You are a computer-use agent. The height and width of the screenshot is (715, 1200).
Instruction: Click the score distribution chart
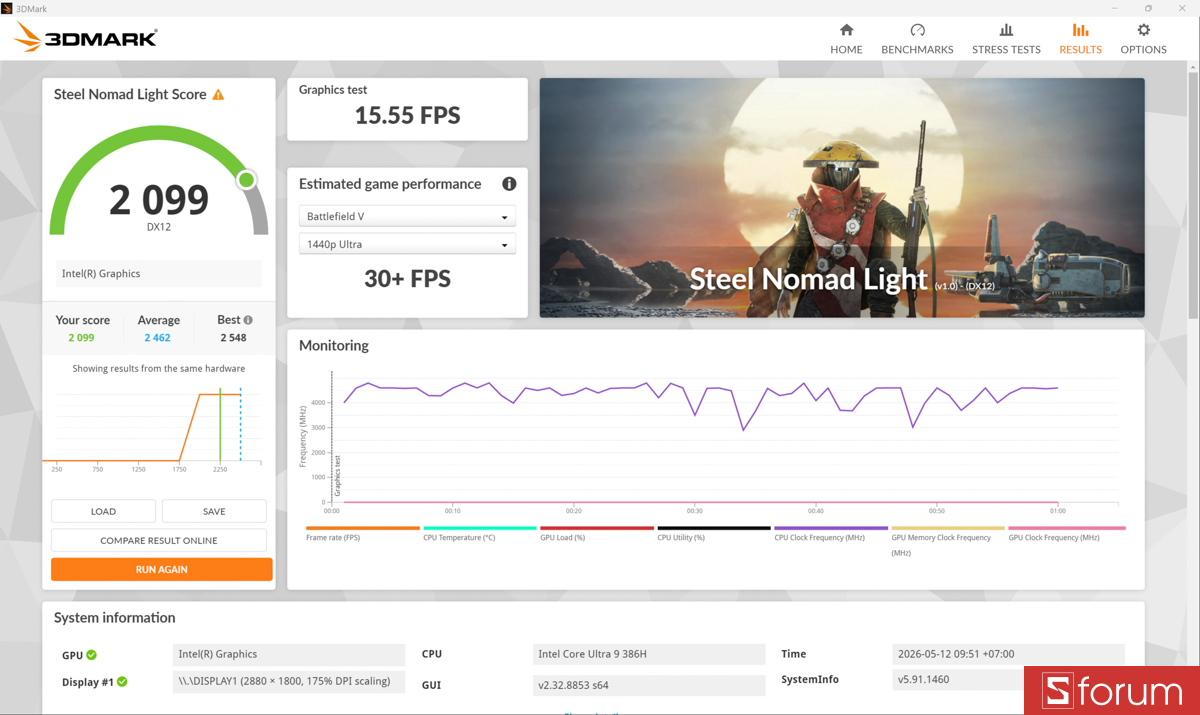154,429
